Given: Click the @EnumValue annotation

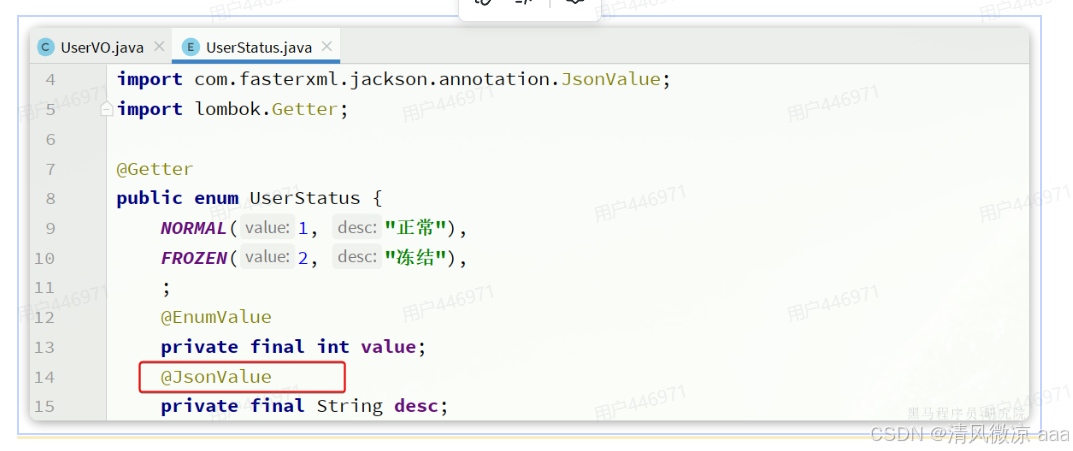Looking at the screenshot, I should (x=216, y=318).
